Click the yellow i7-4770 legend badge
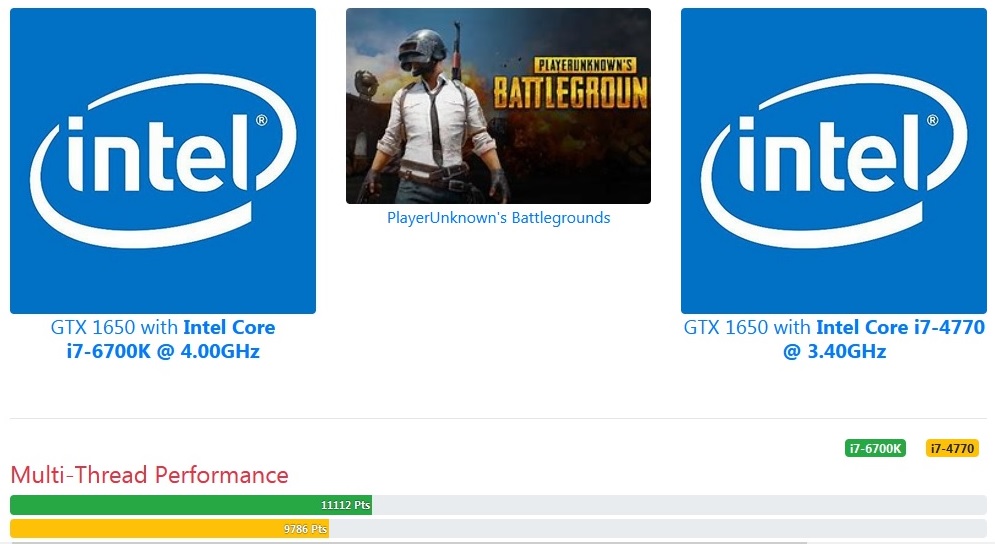 pyautogui.click(x=952, y=448)
